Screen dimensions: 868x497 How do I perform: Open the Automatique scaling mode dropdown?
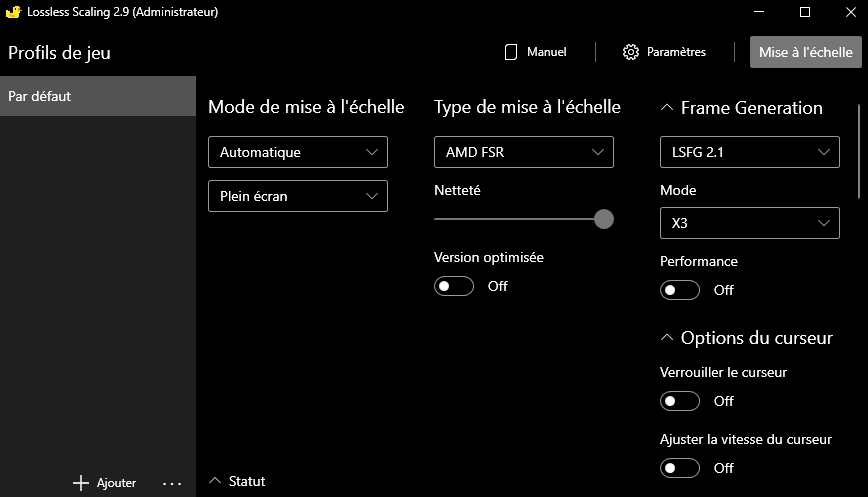(x=297, y=152)
